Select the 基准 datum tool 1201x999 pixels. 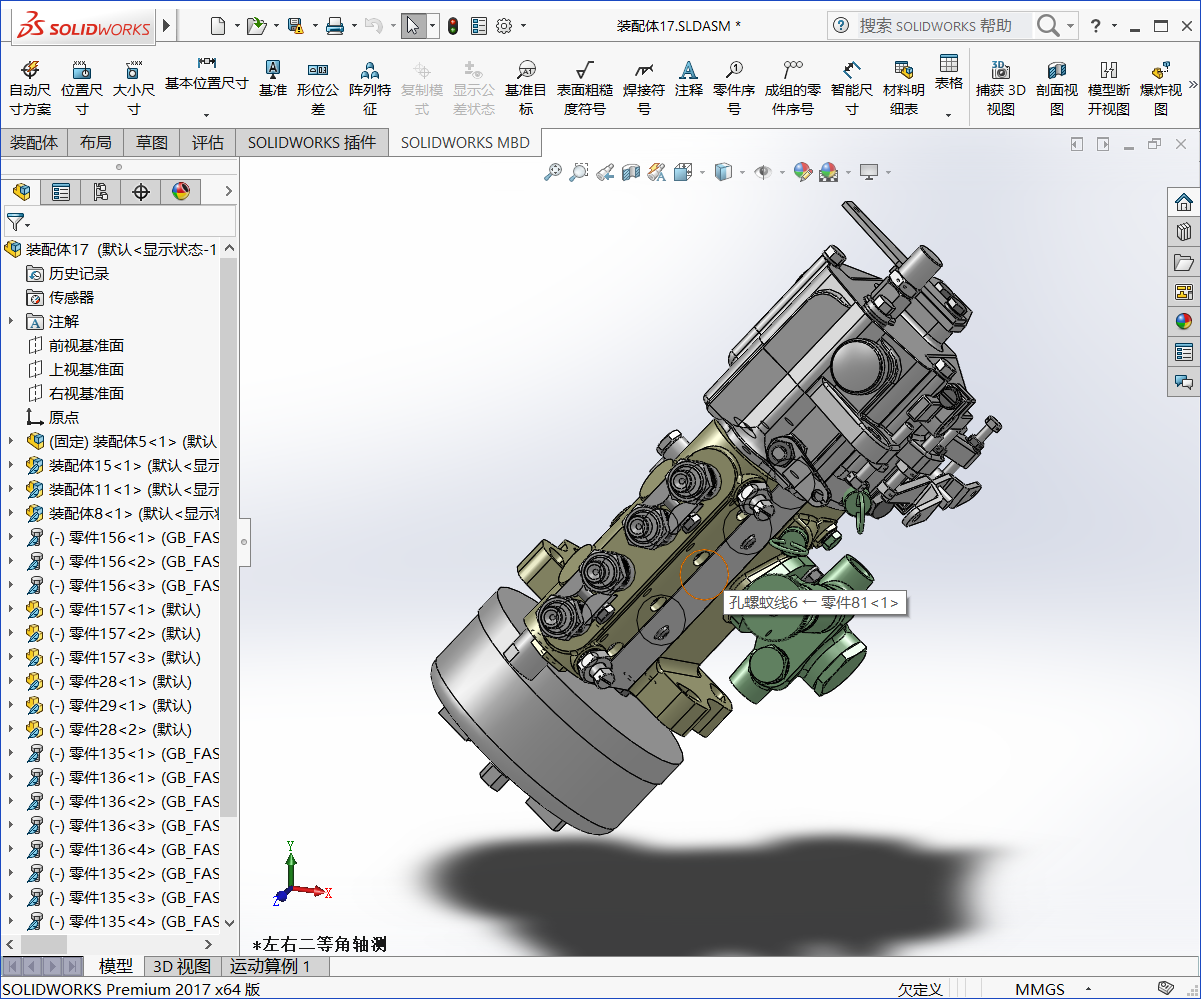pos(273,78)
